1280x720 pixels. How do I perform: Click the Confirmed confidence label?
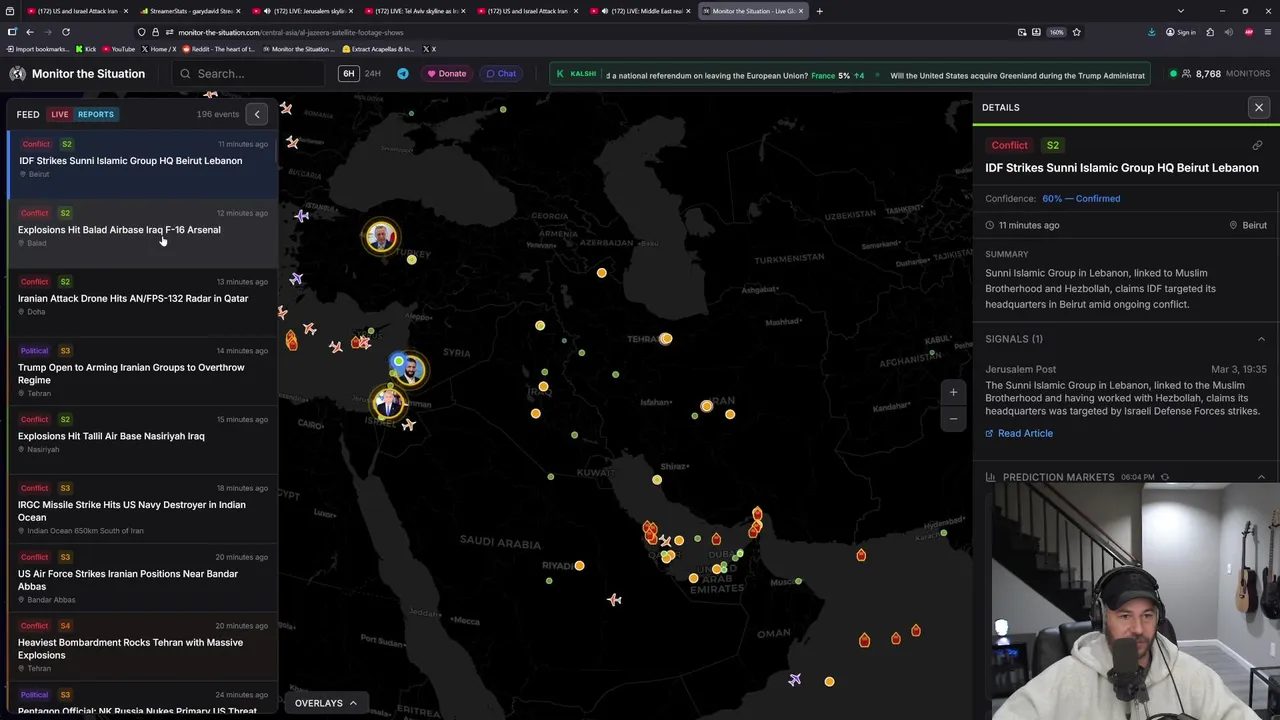[1081, 199]
